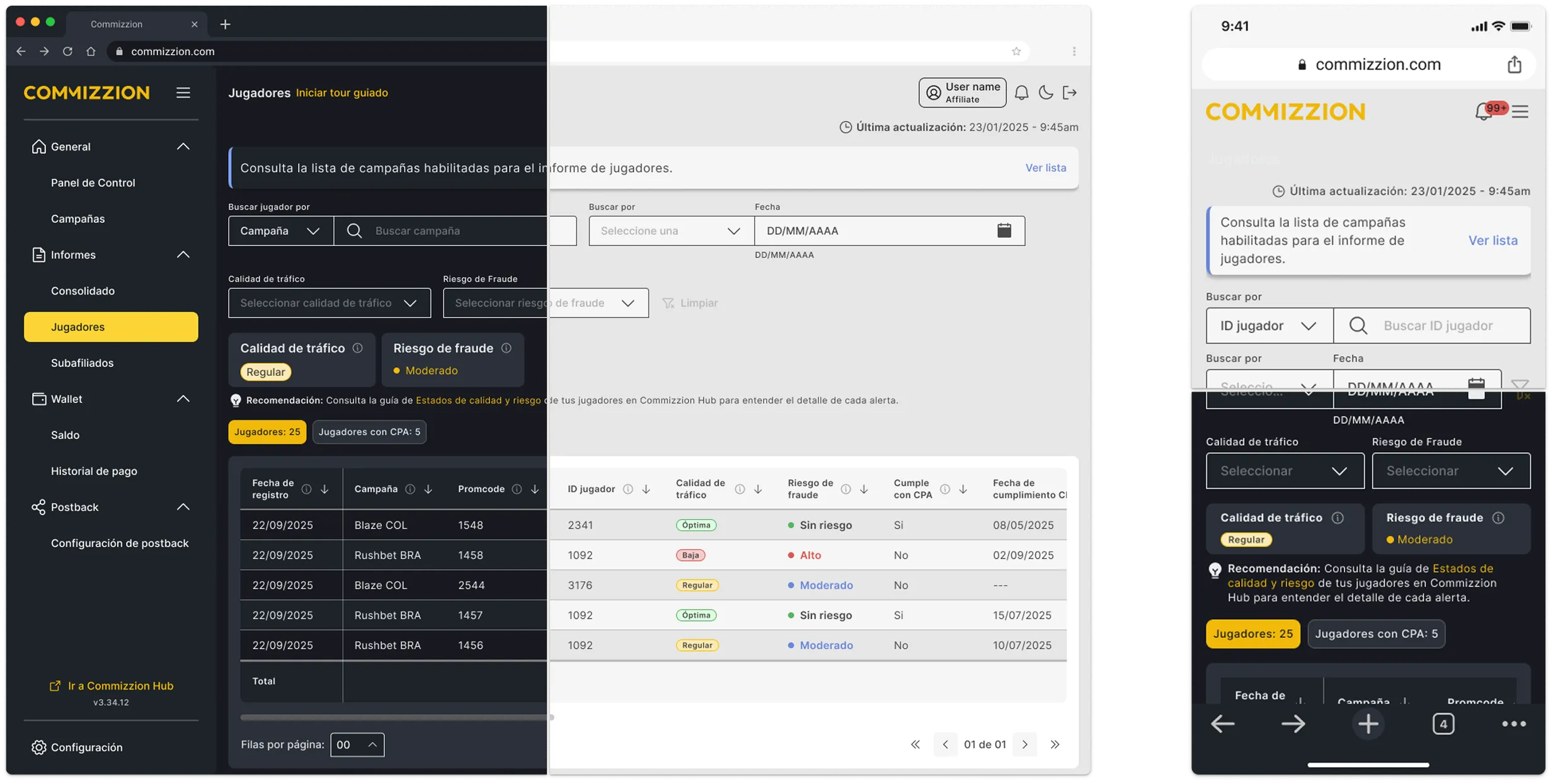This screenshot has height=784, width=1553.
Task: Collapse the Postback sidebar section
Action: 183,508
